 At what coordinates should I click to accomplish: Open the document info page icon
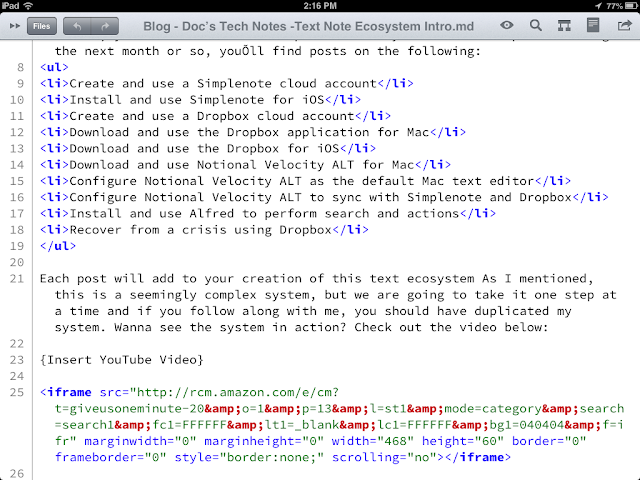(x=593, y=25)
